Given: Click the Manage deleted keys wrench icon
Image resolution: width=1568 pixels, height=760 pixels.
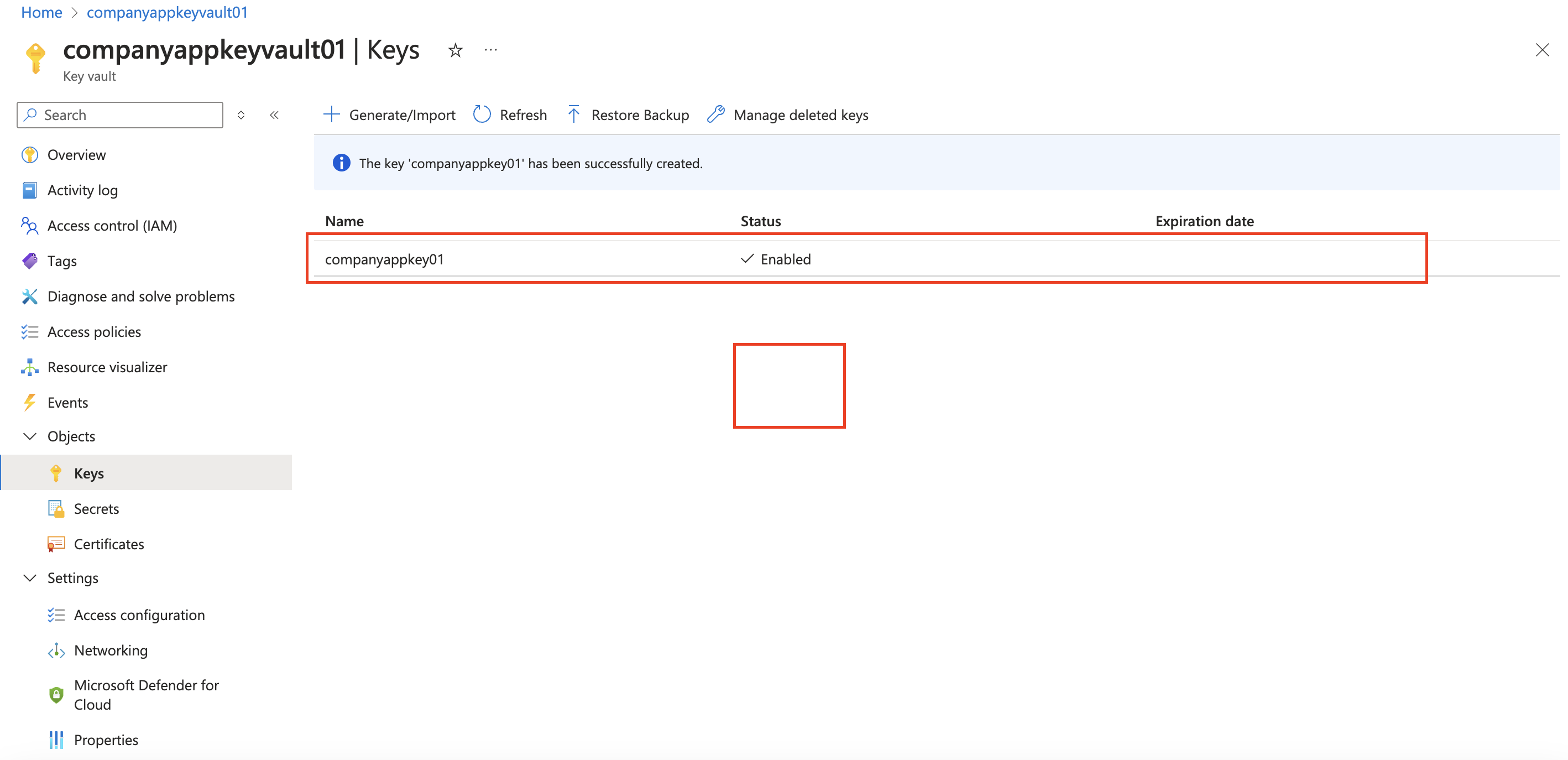Looking at the screenshot, I should [x=716, y=114].
